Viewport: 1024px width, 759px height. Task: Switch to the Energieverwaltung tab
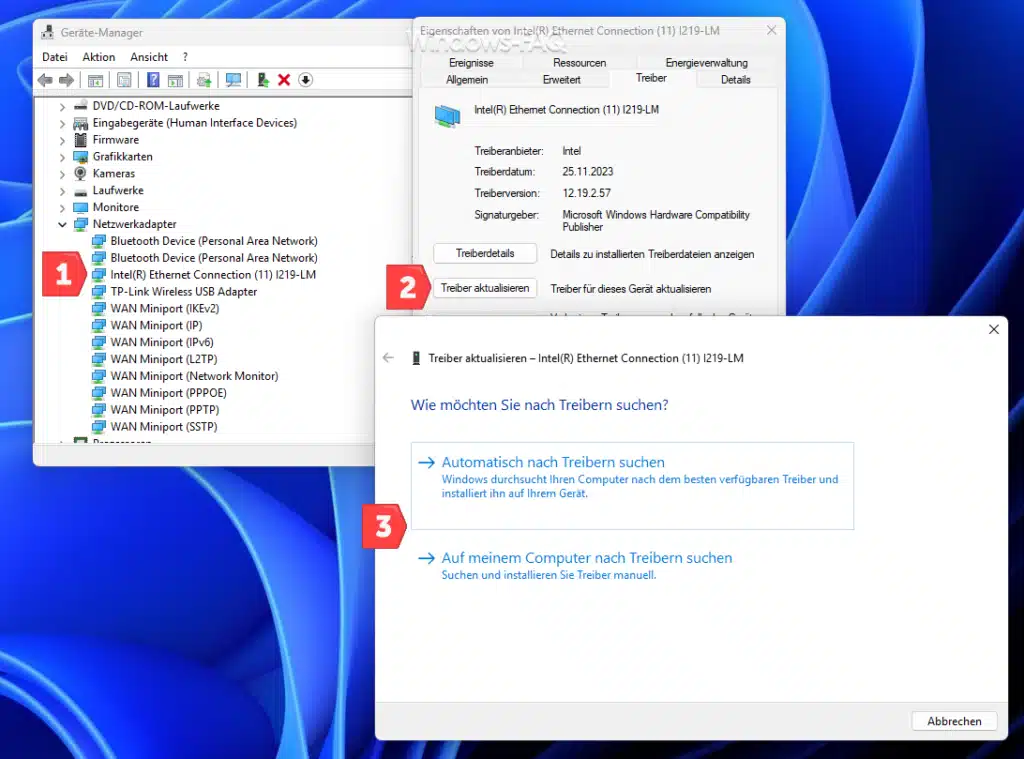point(706,63)
